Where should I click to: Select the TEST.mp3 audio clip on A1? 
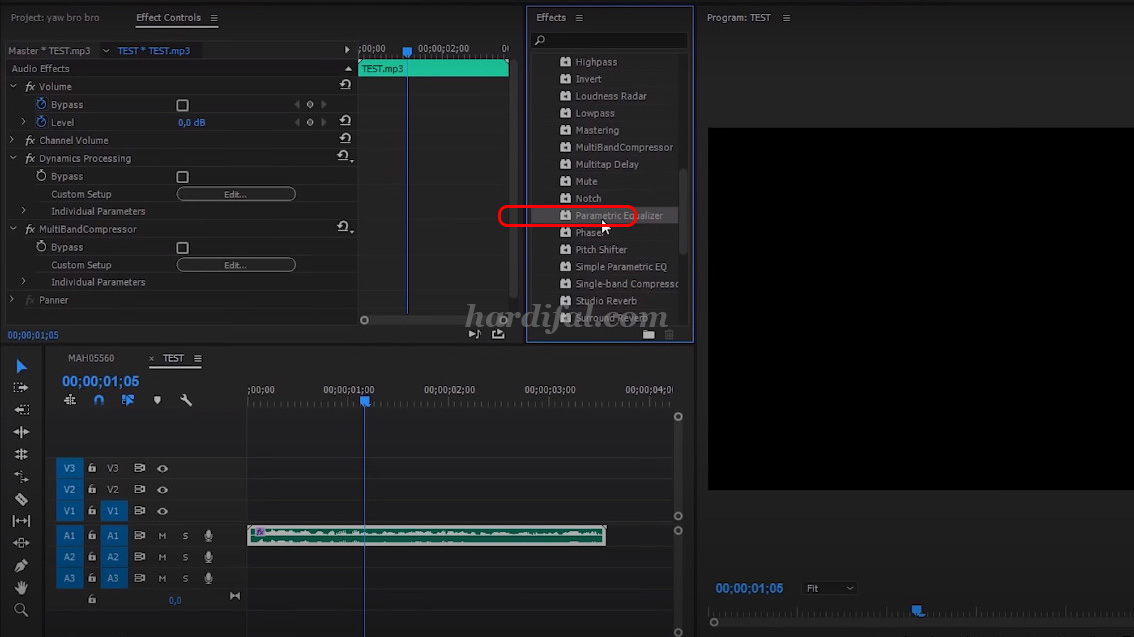427,535
